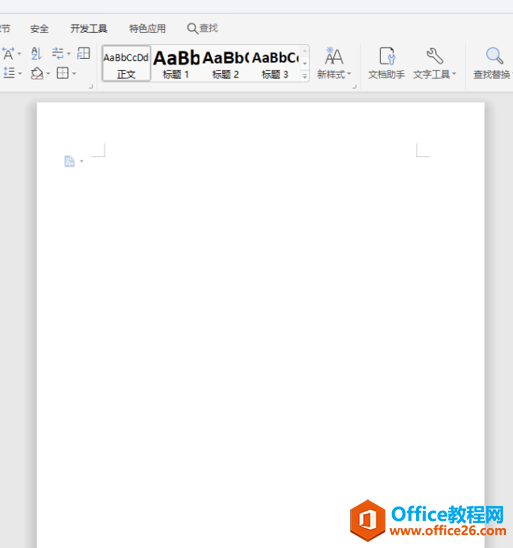The height and width of the screenshot is (548, 513).
Task: Click the table layout icon in the ribbon
Action: 84,53
